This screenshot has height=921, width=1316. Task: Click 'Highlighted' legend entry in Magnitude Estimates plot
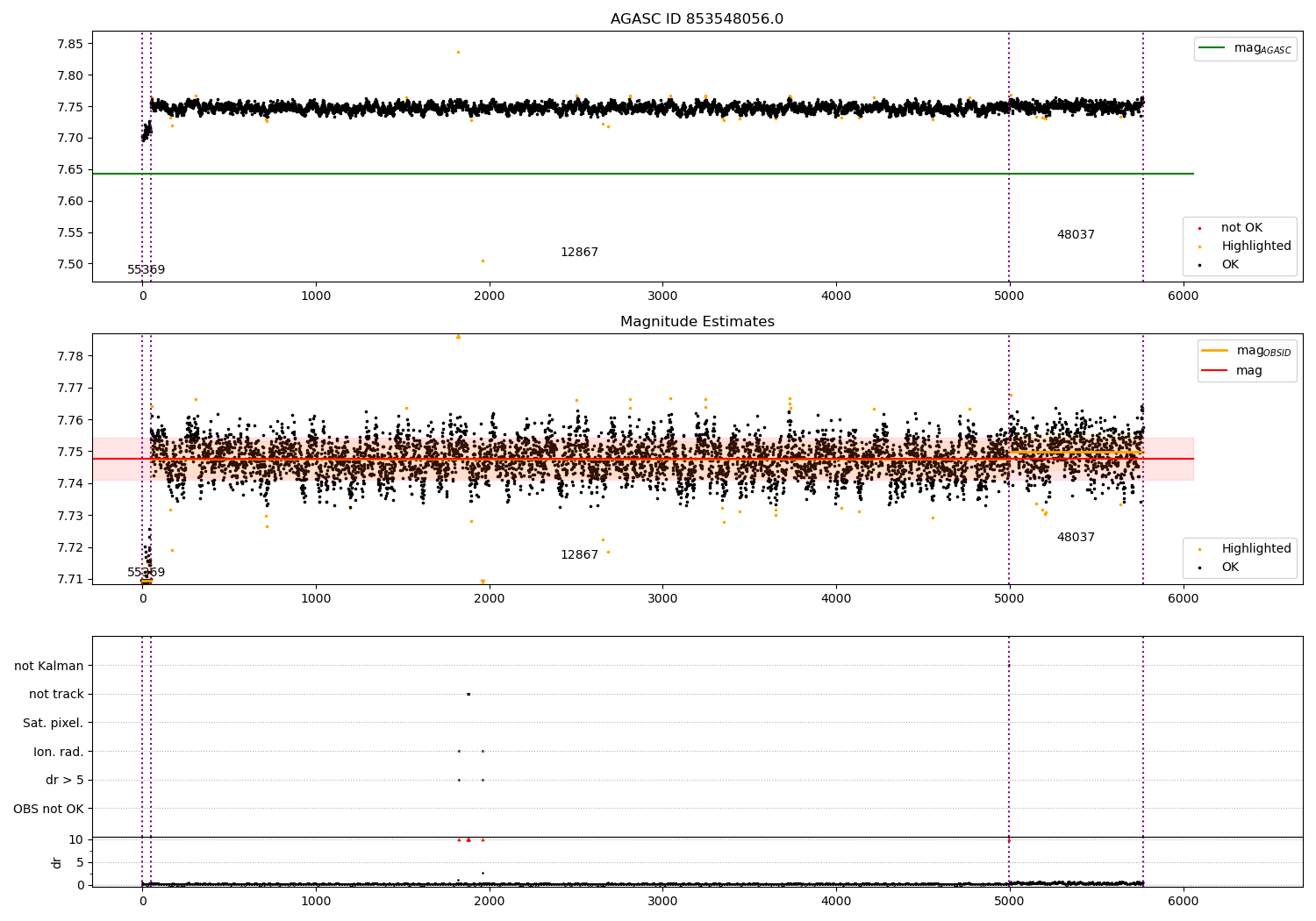coord(1255,549)
